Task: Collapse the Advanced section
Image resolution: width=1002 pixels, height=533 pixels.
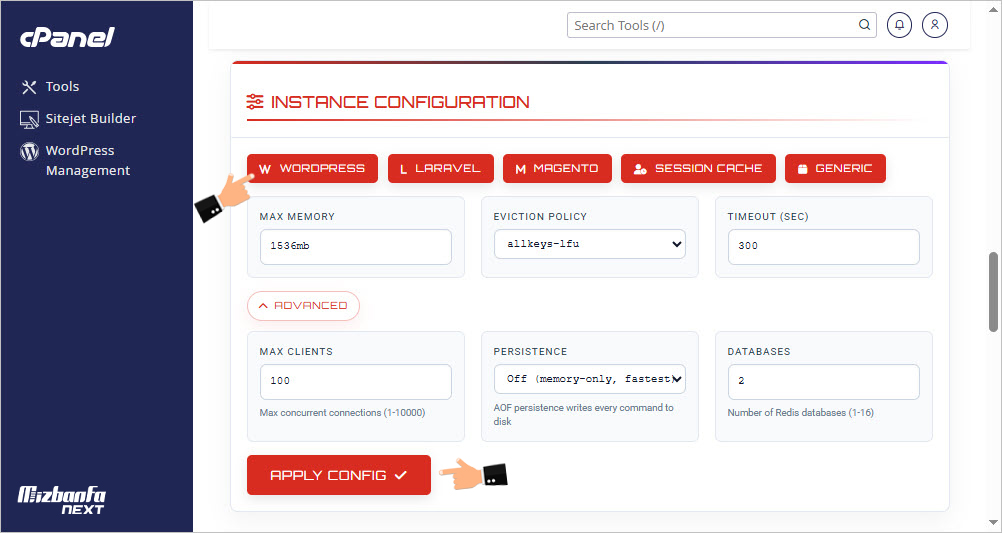Action: [x=304, y=306]
